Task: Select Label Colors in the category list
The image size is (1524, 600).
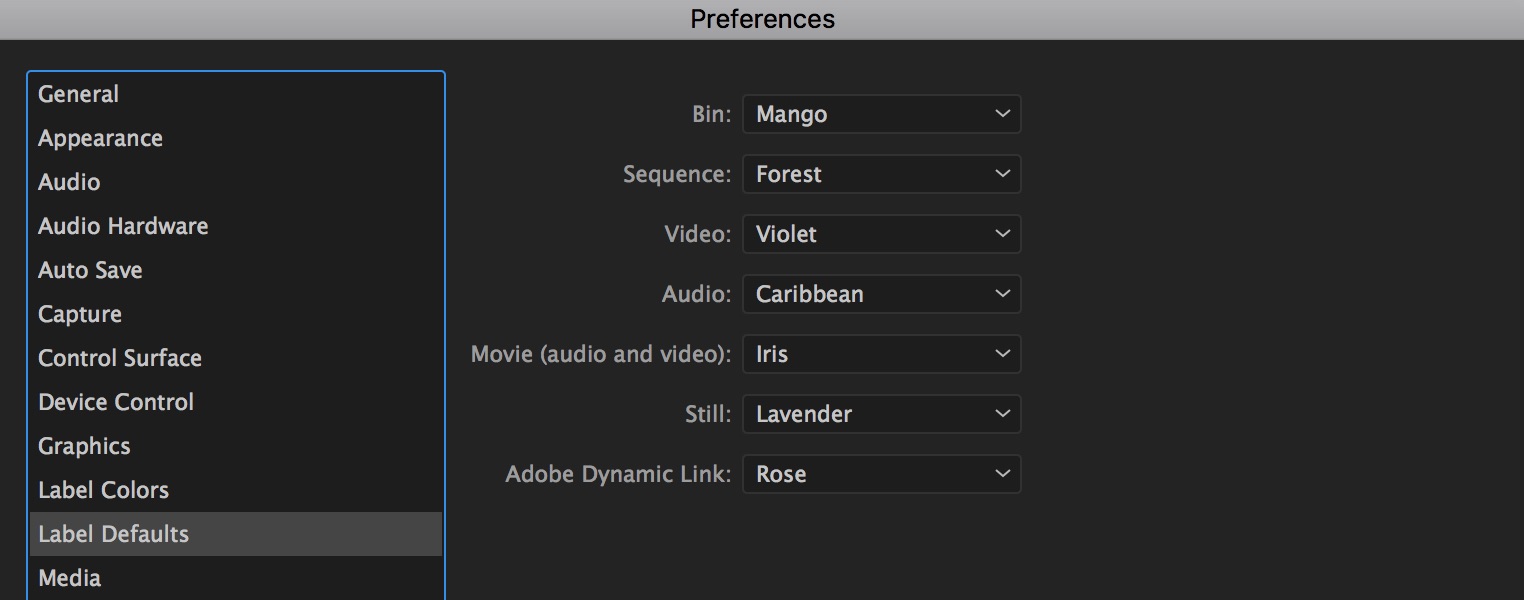Action: (236, 490)
